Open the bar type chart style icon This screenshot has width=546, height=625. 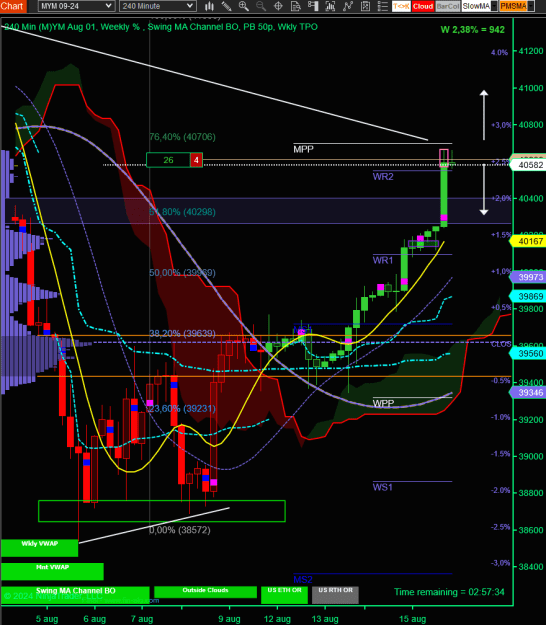pyautogui.click(x=209, y=6)
